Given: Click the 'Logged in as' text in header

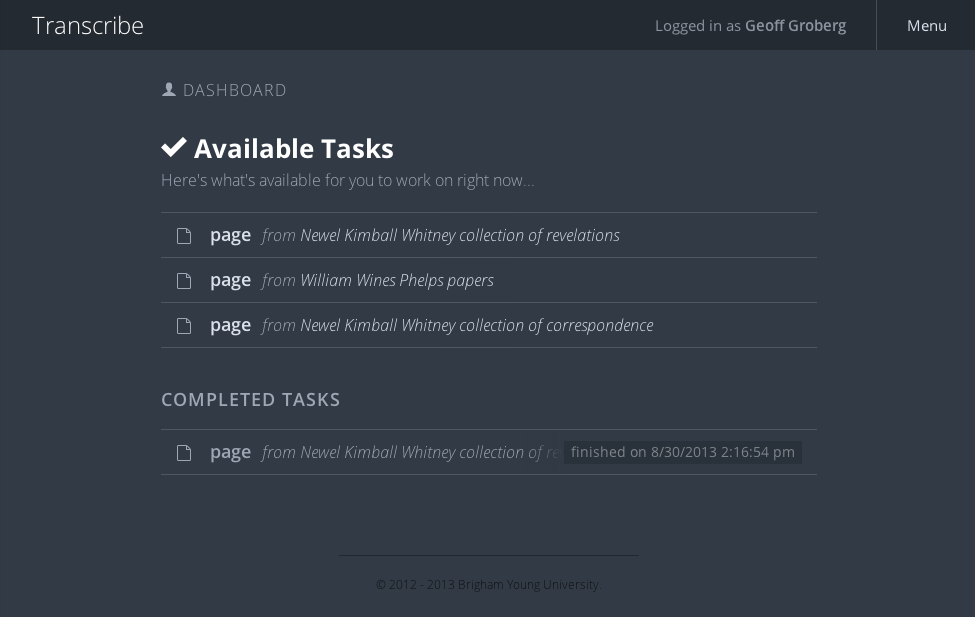Looking at the screenshot, I should tap(698, 26).
